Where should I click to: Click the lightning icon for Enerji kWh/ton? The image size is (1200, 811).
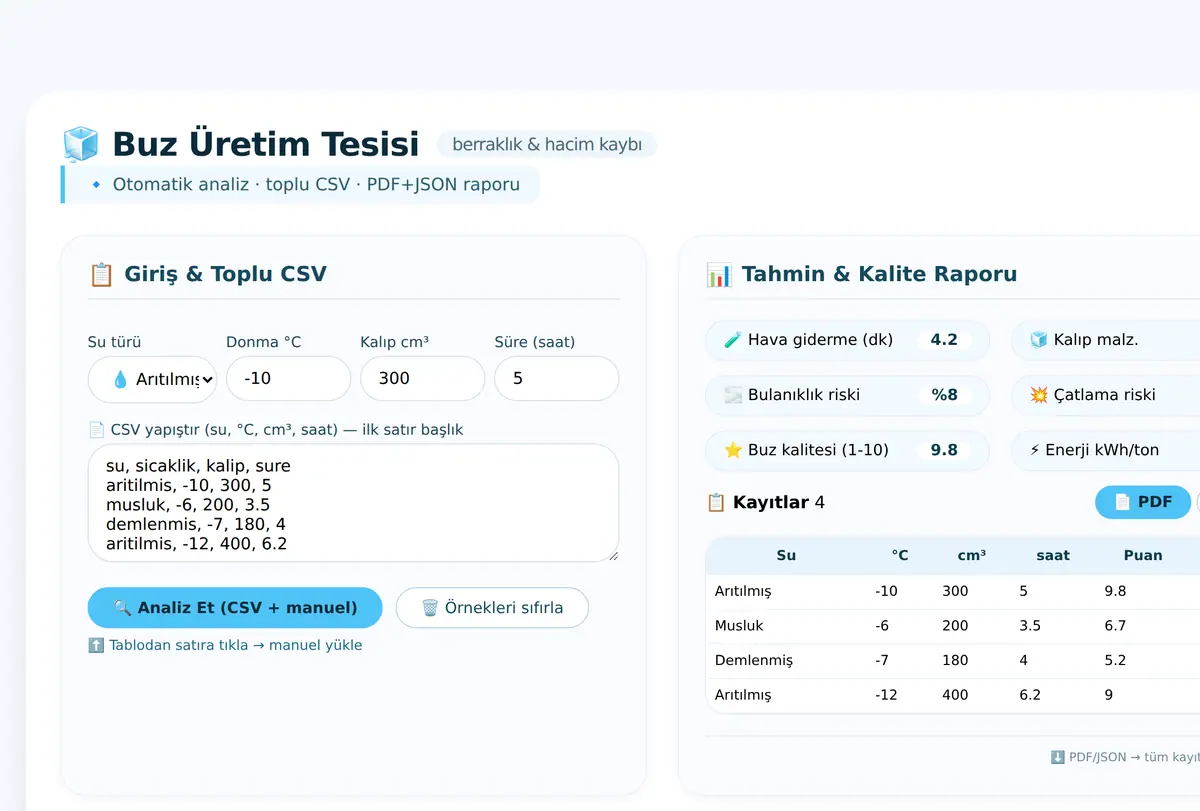[x=1035, y=450]
